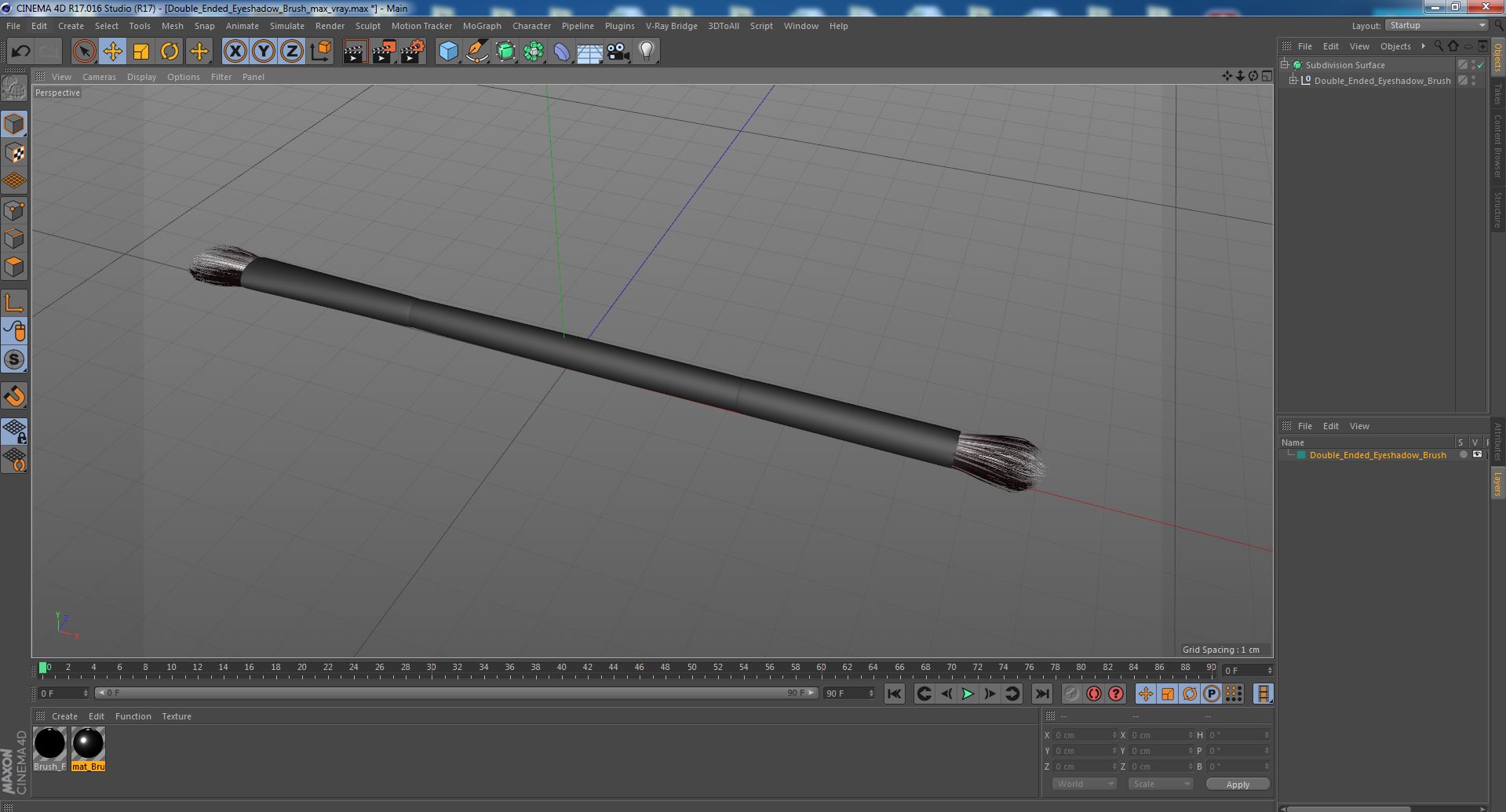1506x812 pixels.
Task: Open the Objects tab on right edge
Action: (1497, 58)
